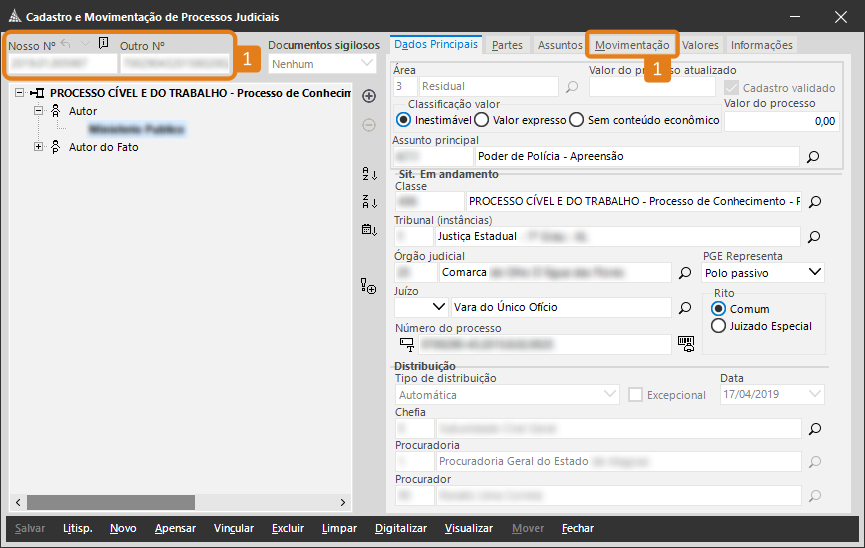Open lookup for Órgão judicial
Screen dimensions: 865x548
(x=685, y=272)
